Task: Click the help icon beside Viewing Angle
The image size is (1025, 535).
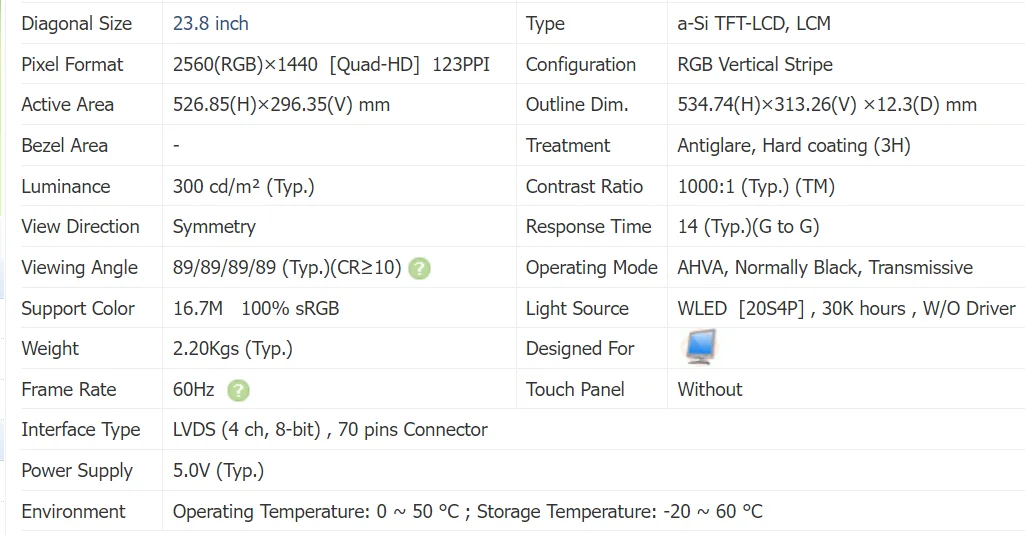Action: coord(420,268)
